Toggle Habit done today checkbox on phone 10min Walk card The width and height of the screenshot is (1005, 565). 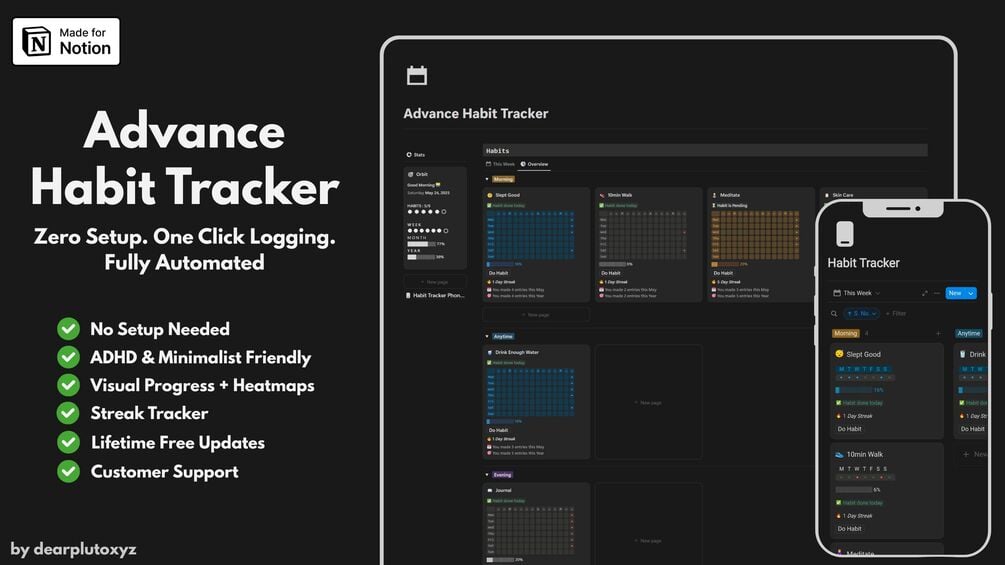tap(838, 503)
